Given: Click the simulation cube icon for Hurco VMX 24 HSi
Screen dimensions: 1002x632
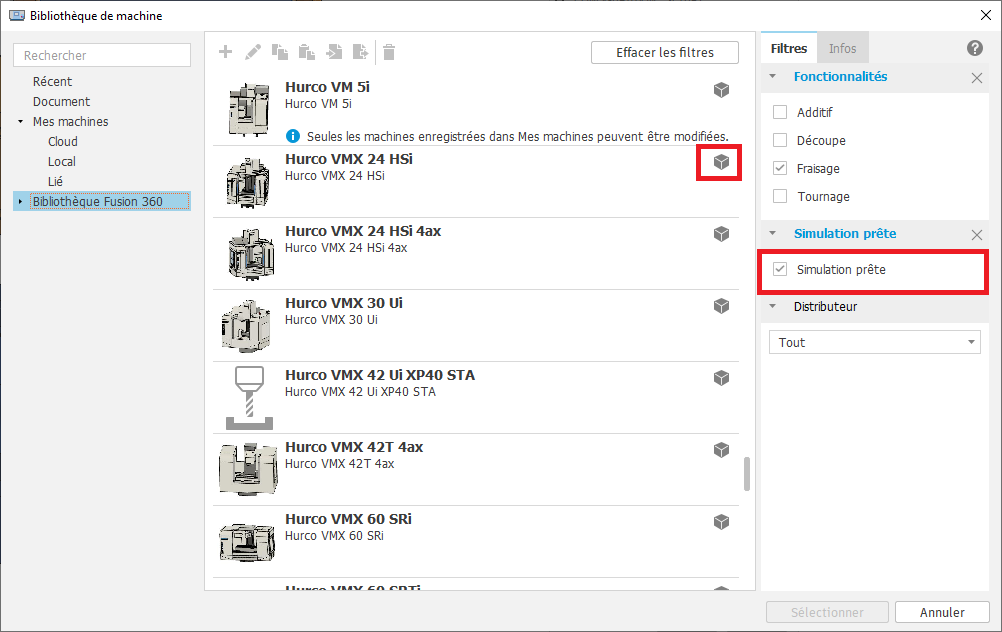Looking at the screenshot, I should (x=720, y=162).
